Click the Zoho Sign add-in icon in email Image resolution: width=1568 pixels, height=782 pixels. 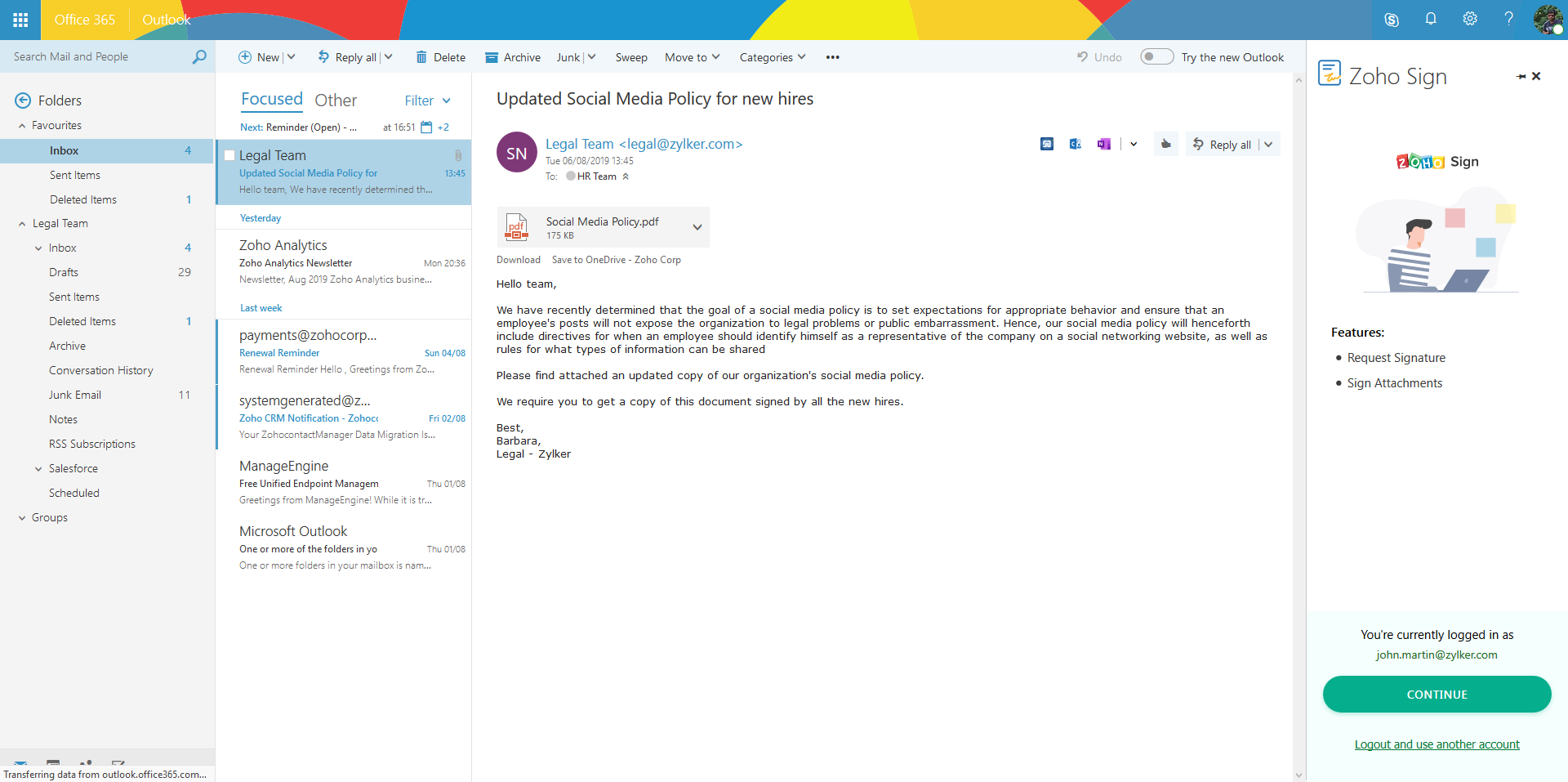tap(1047, 144)
